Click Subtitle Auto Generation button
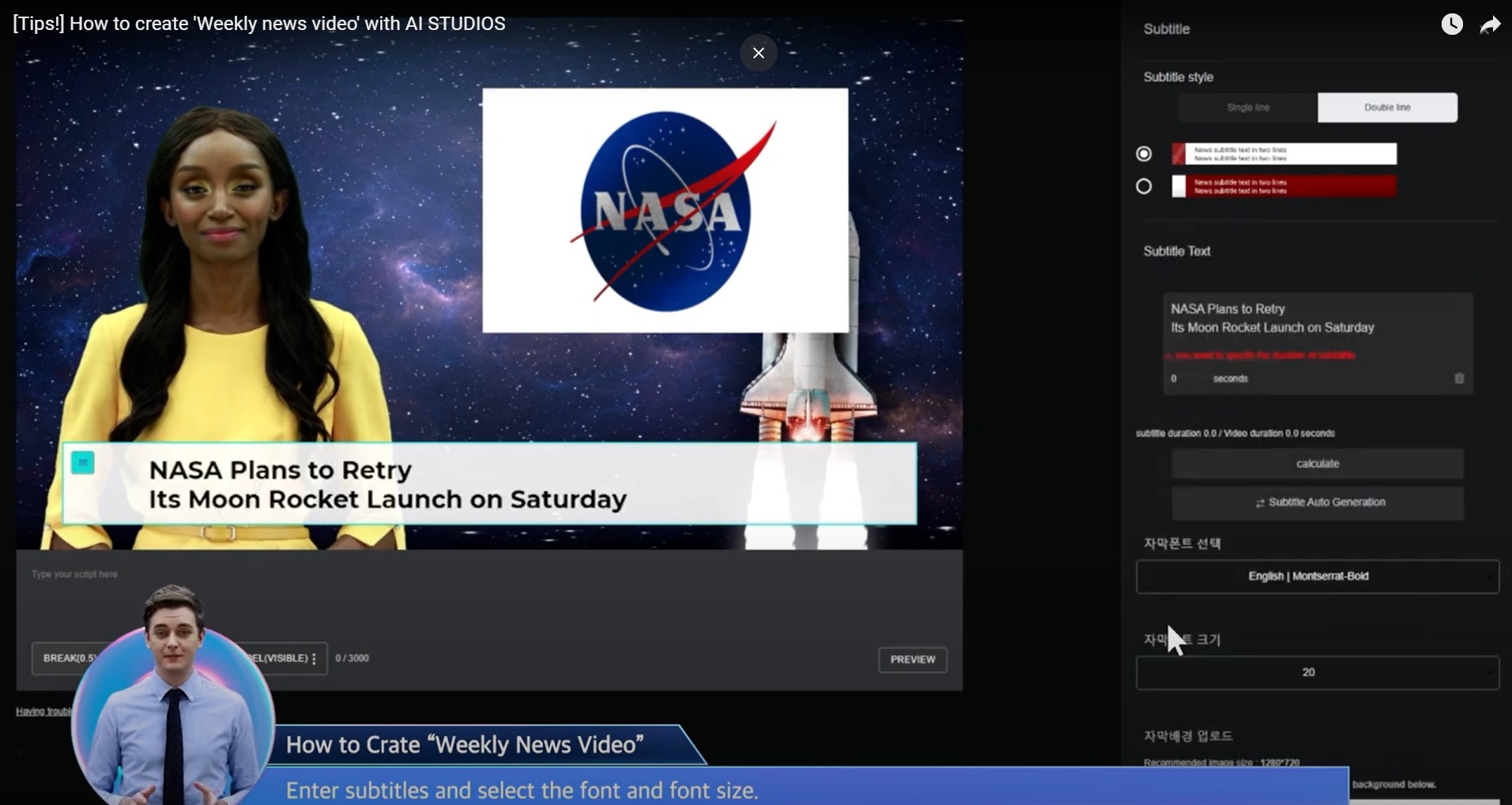Viewport: 1512px width, 805px height. point(1318,502)
